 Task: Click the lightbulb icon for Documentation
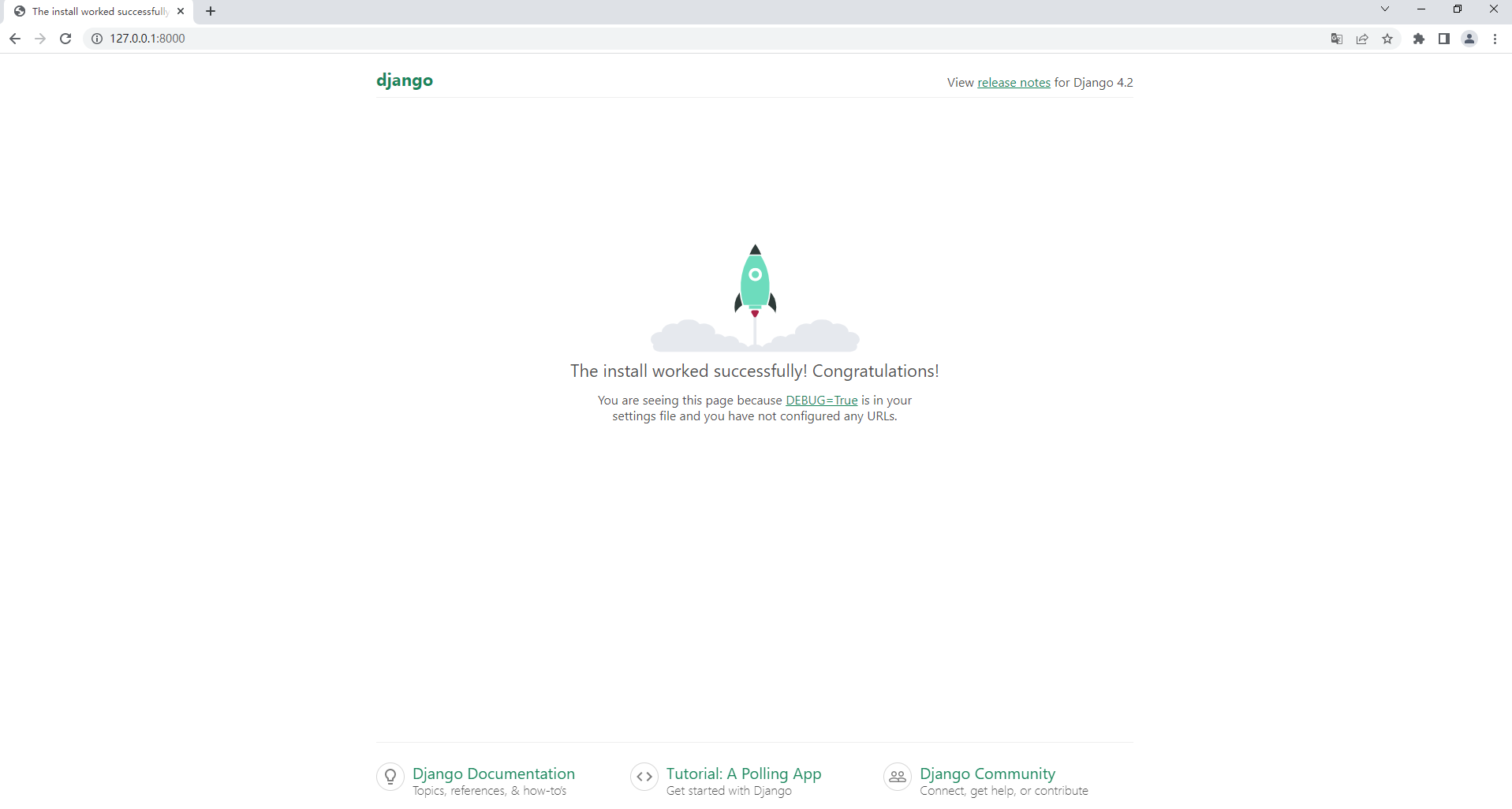coord(390,777)
